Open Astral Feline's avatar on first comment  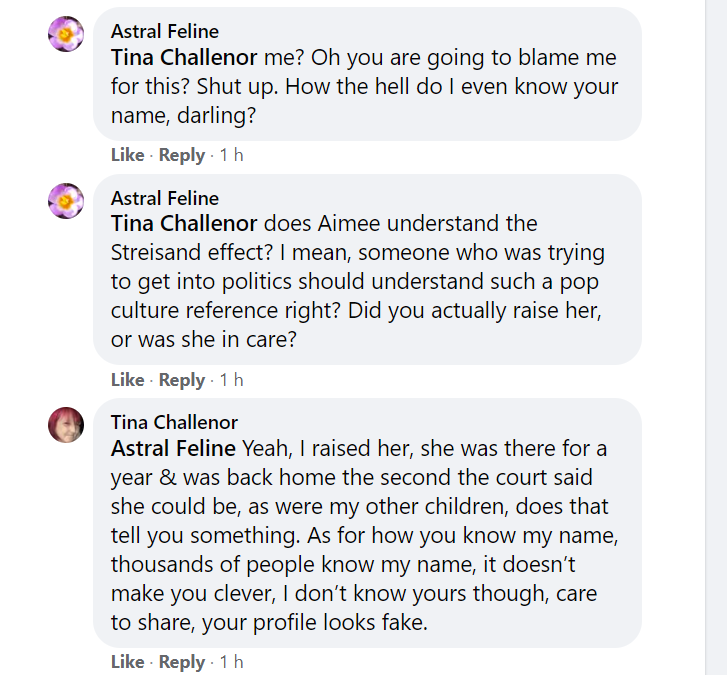coord(66,34)
